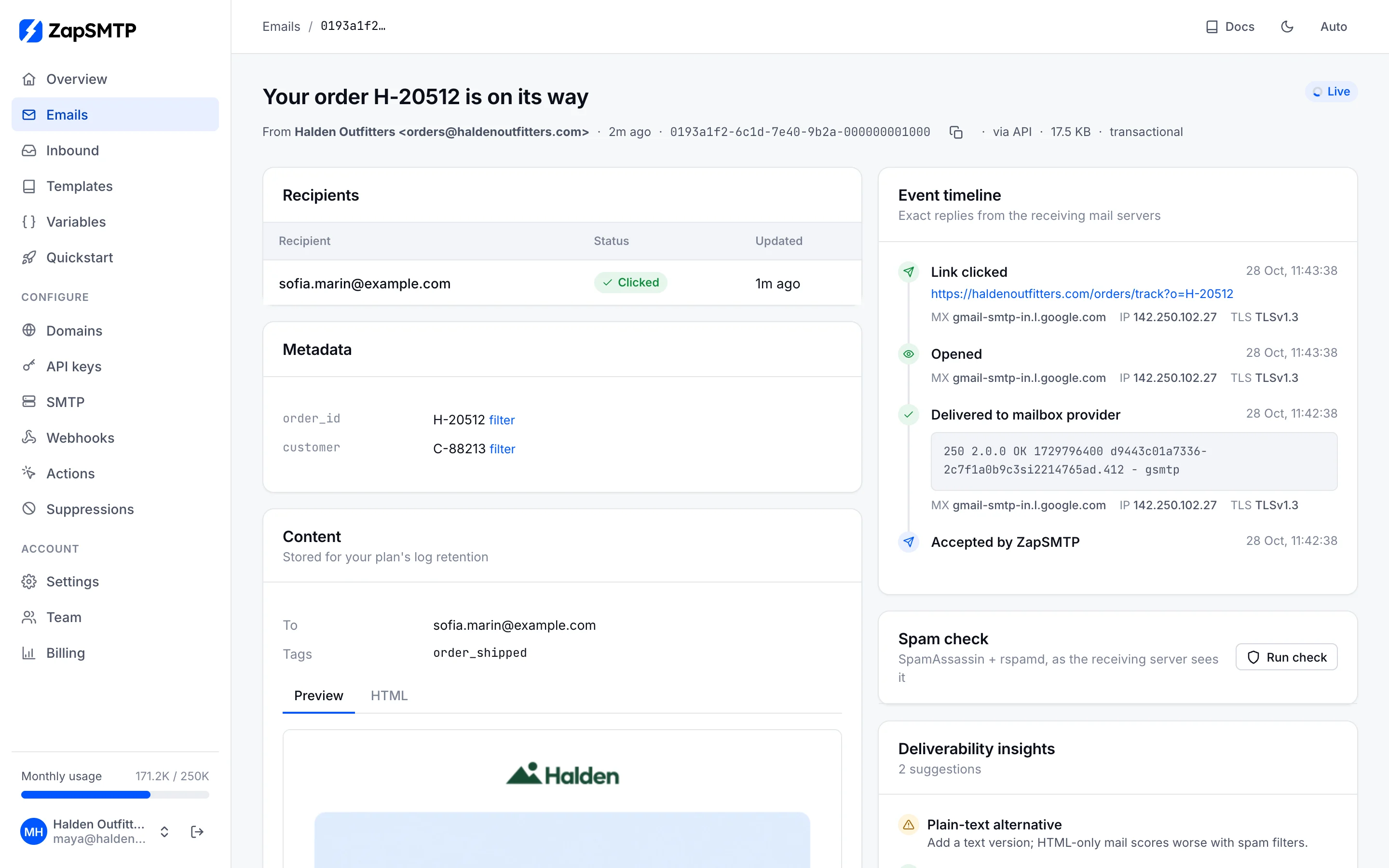Click the API keys key icon
Image resolution: width=1389 pixels, height=868 pixels.
pos(29,366)
